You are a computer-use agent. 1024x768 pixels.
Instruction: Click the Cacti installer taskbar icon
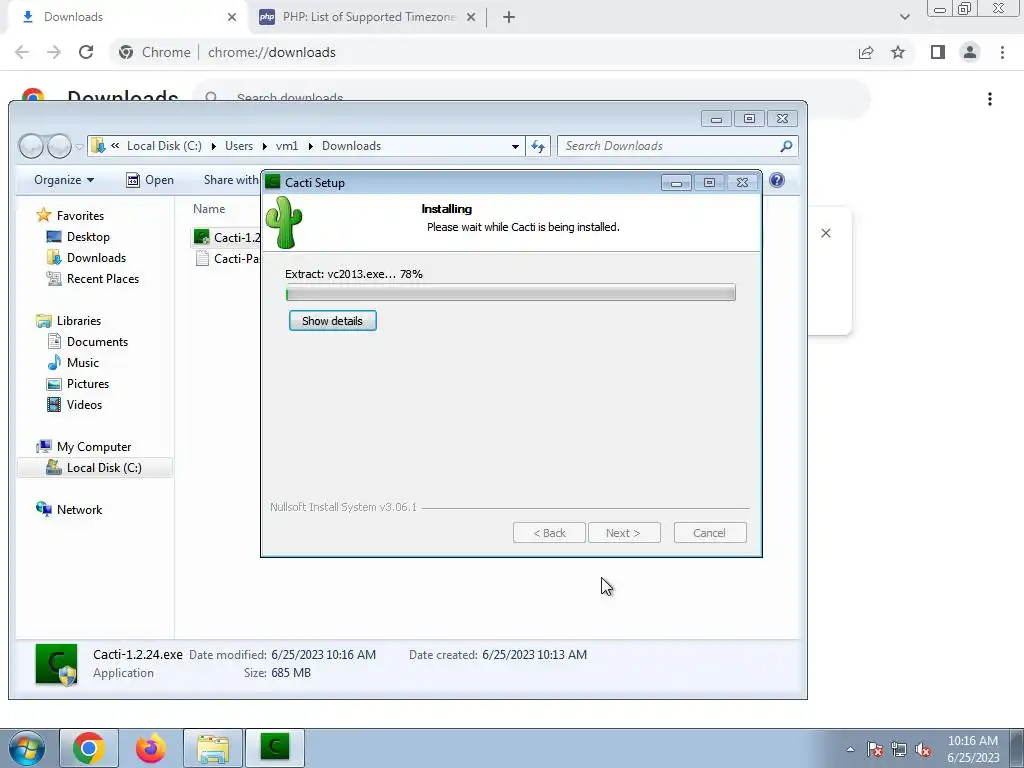click(x=274, y=748)
